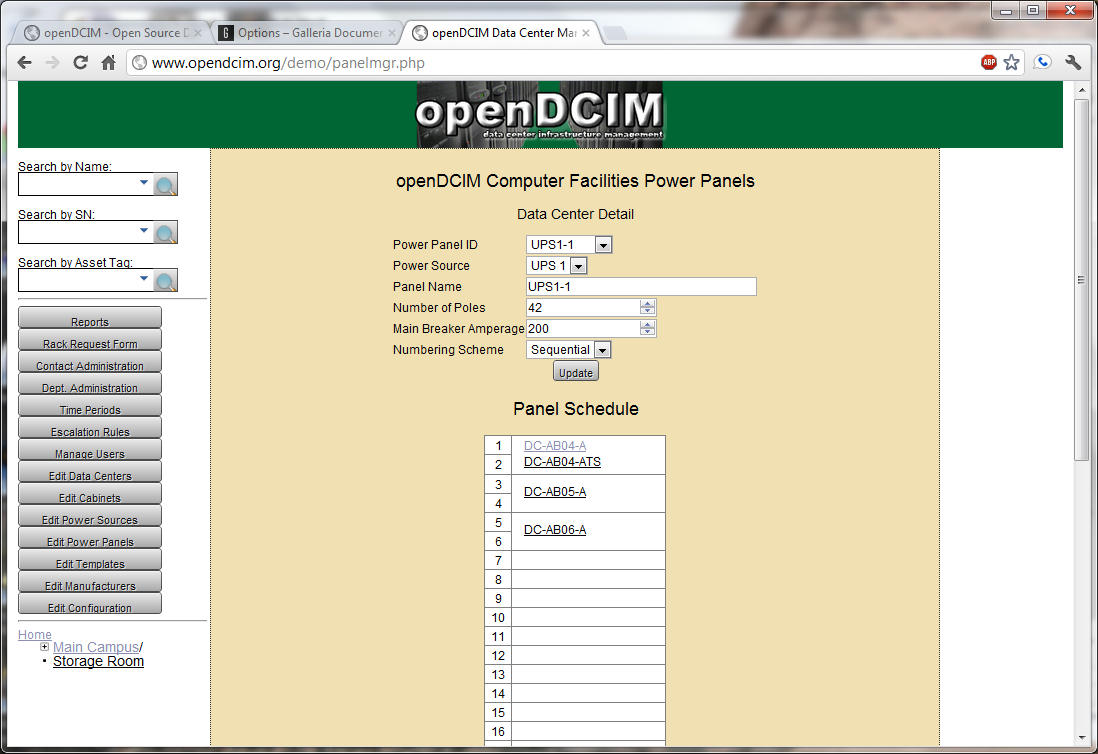Increase the Number of Poles stepper
This screenshot has width=1098, height=754.
[x=648, y=304]
